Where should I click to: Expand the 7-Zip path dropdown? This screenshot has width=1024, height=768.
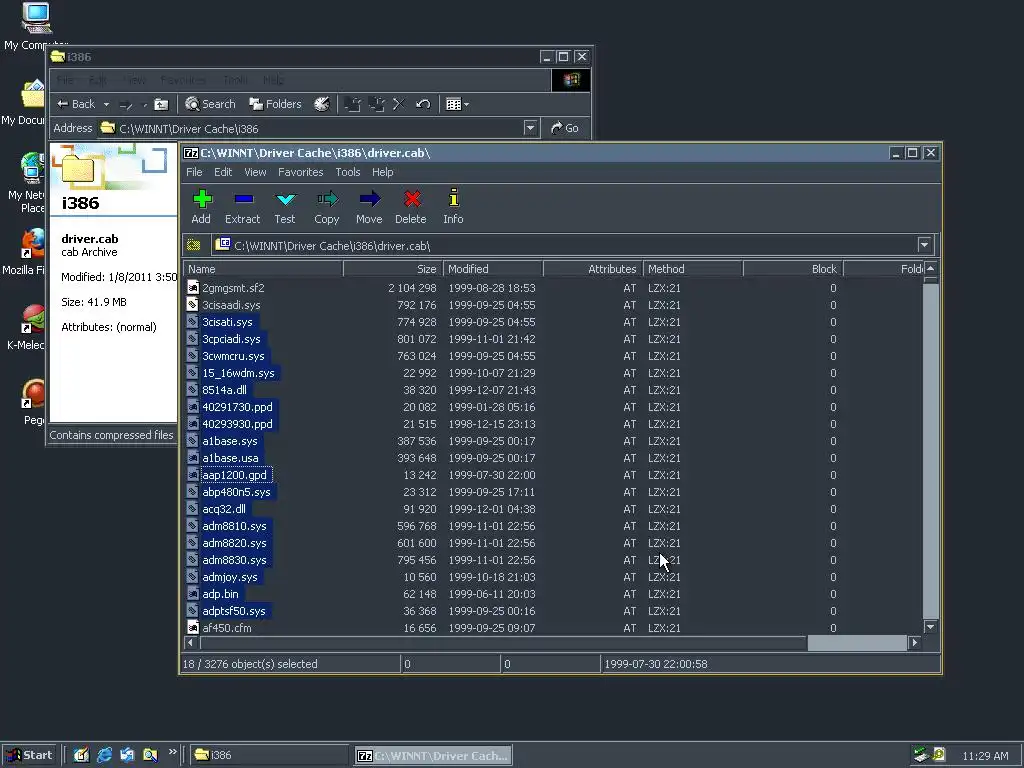pos(924,246)
